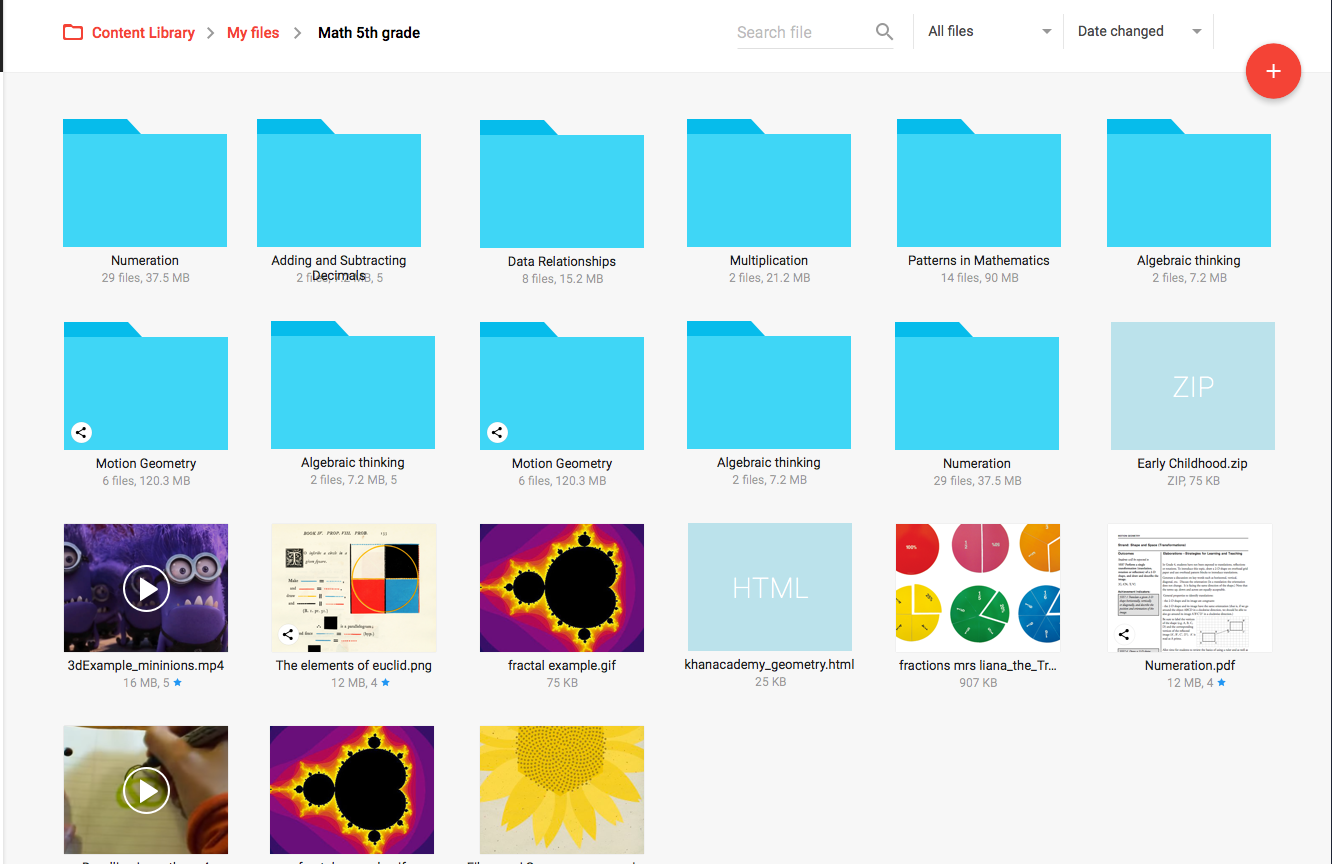Image resolution: width=1332 pixels, height=864 pixels.
Task: Click star icon under The elements of euclid.png
Action: [385, 683]
